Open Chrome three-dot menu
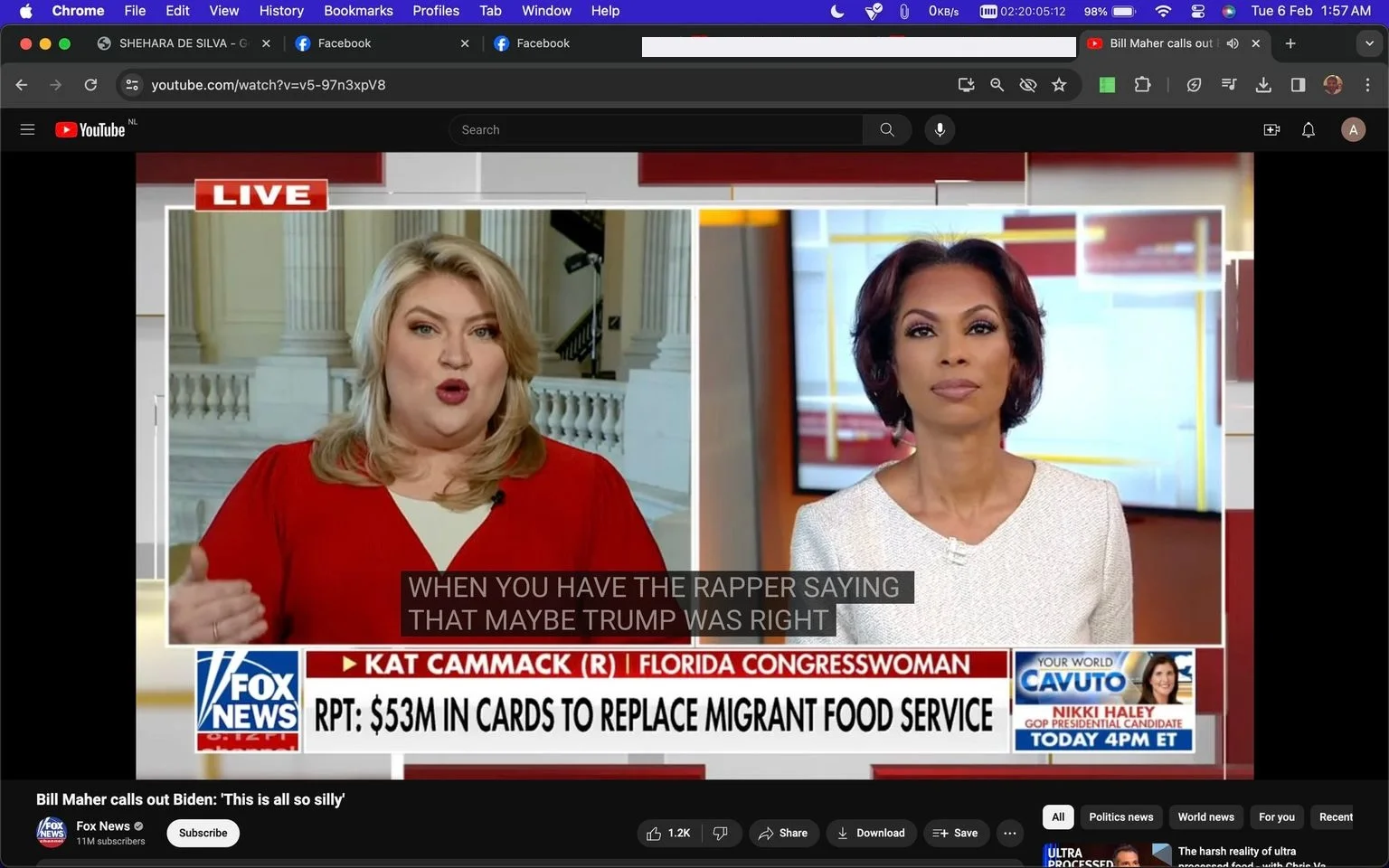Image resolution: width=1389 pixels, height=868 pixels. coord(1367,85)
